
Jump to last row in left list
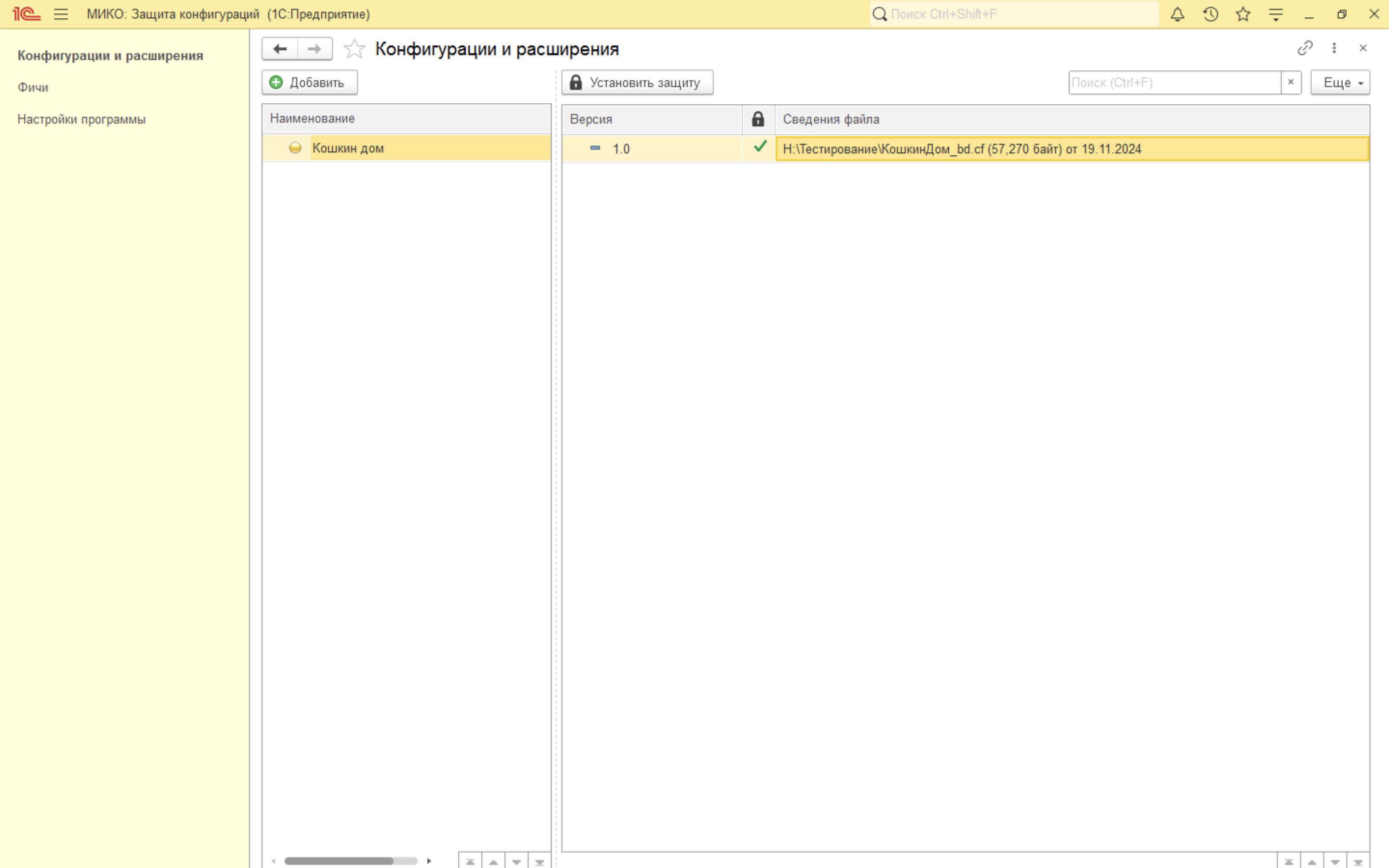[x=539, y=861]
